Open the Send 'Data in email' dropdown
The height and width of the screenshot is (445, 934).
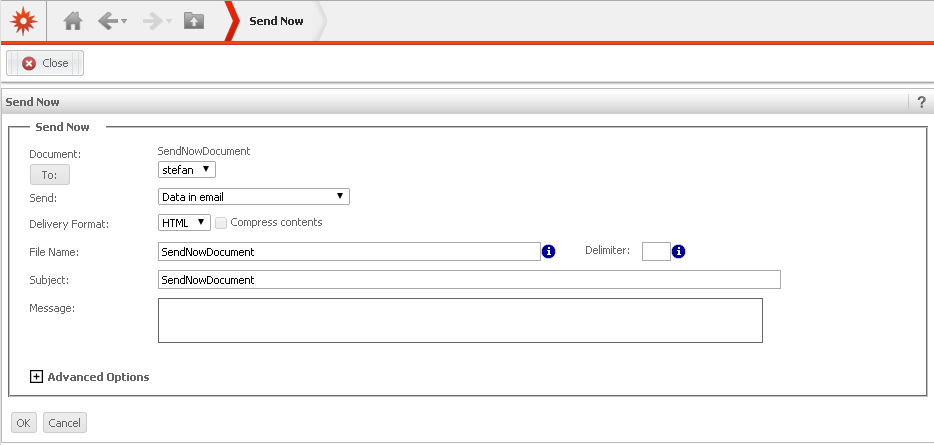(x=254, y=197)
